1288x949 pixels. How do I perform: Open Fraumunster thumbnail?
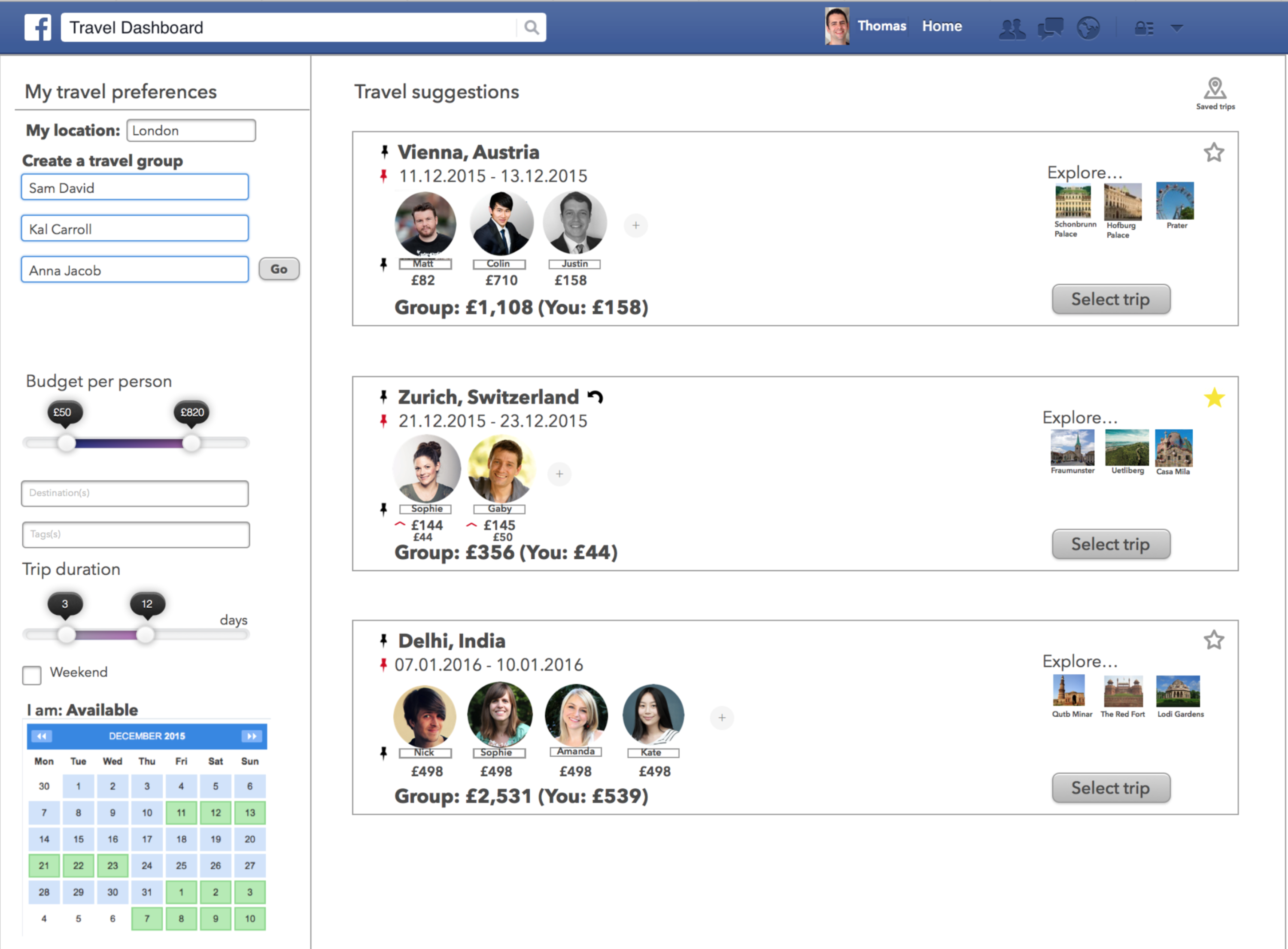[x=1072, y=448]
